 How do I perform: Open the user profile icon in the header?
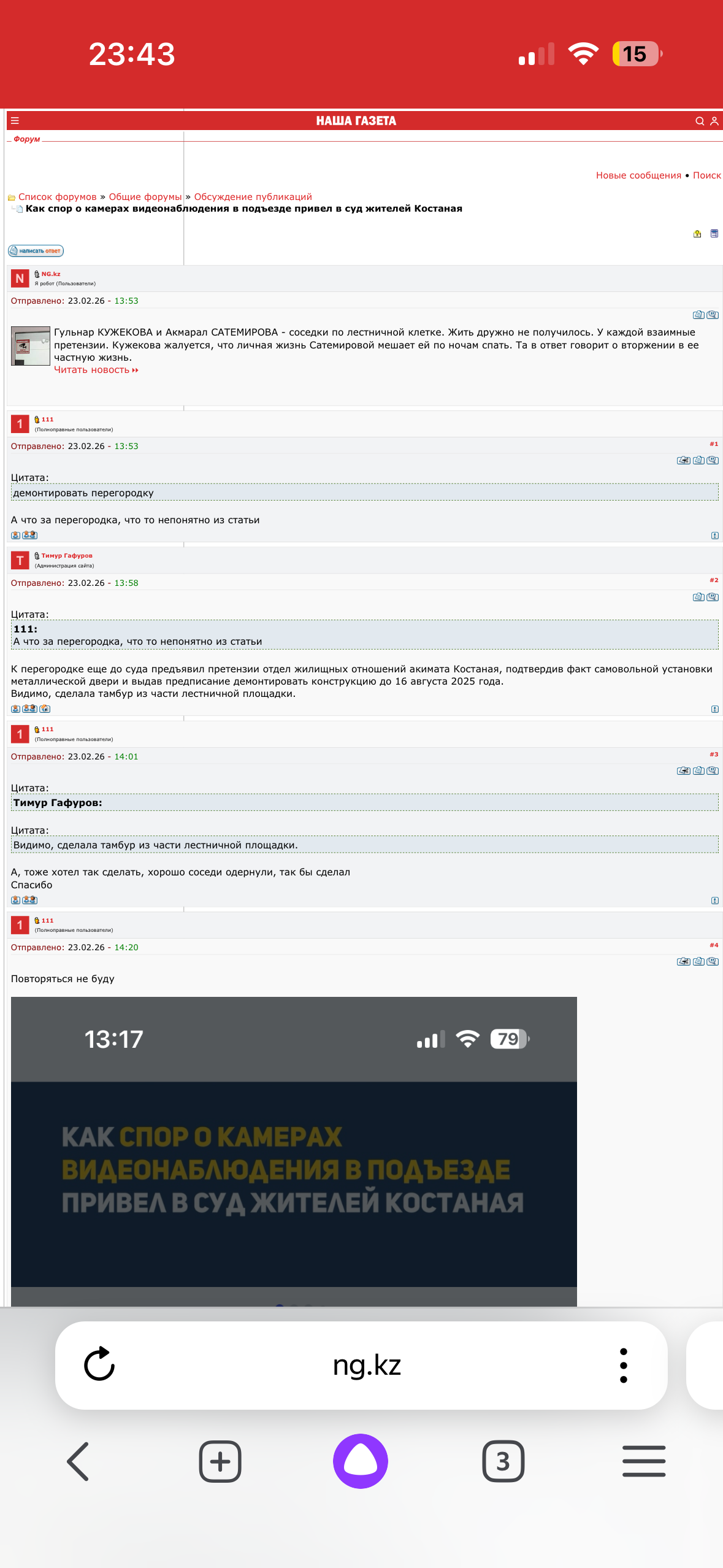click(x=714, y=121)
